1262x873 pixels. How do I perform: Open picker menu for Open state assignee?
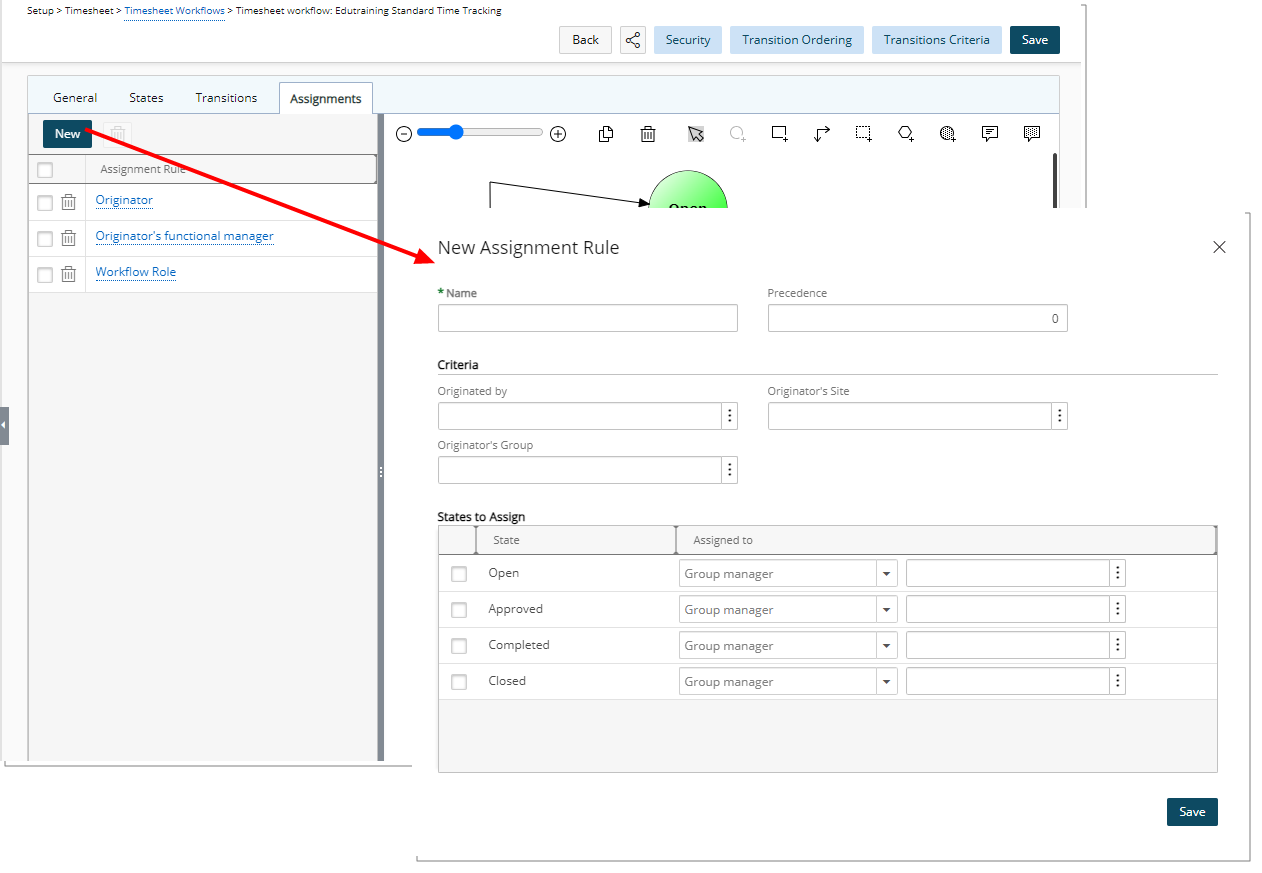tap(1118, 573)
